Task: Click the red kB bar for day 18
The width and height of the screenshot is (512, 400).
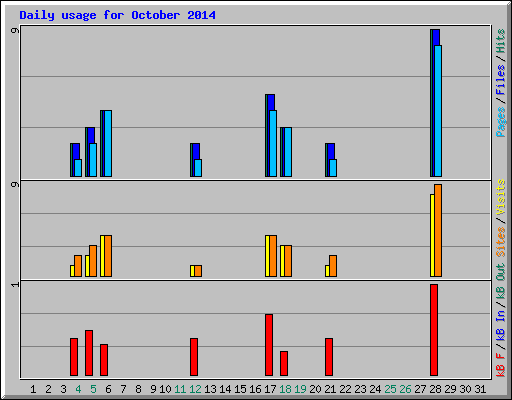Action: coord(284,363)
